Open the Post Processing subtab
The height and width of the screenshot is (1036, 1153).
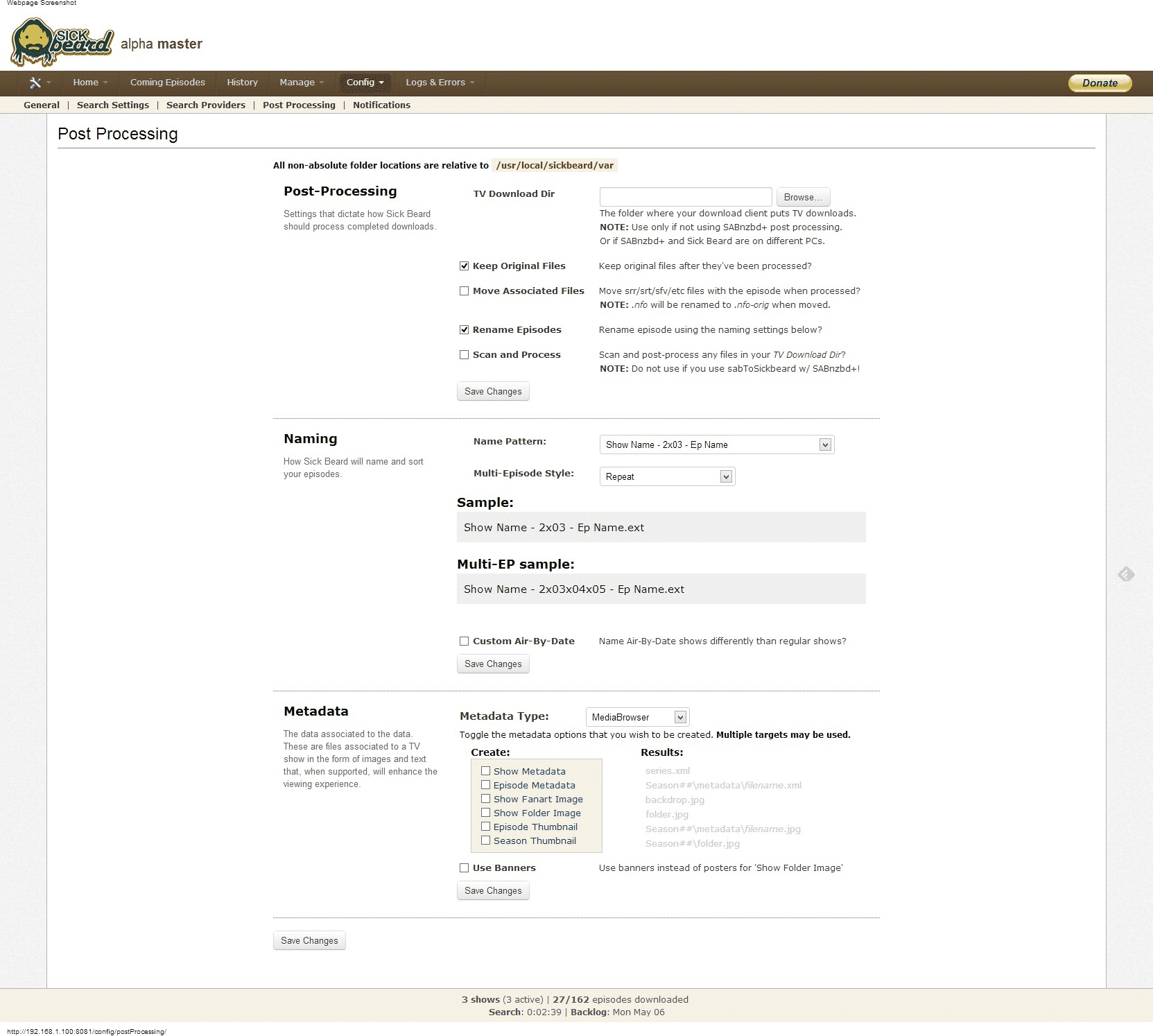(299, 105)
